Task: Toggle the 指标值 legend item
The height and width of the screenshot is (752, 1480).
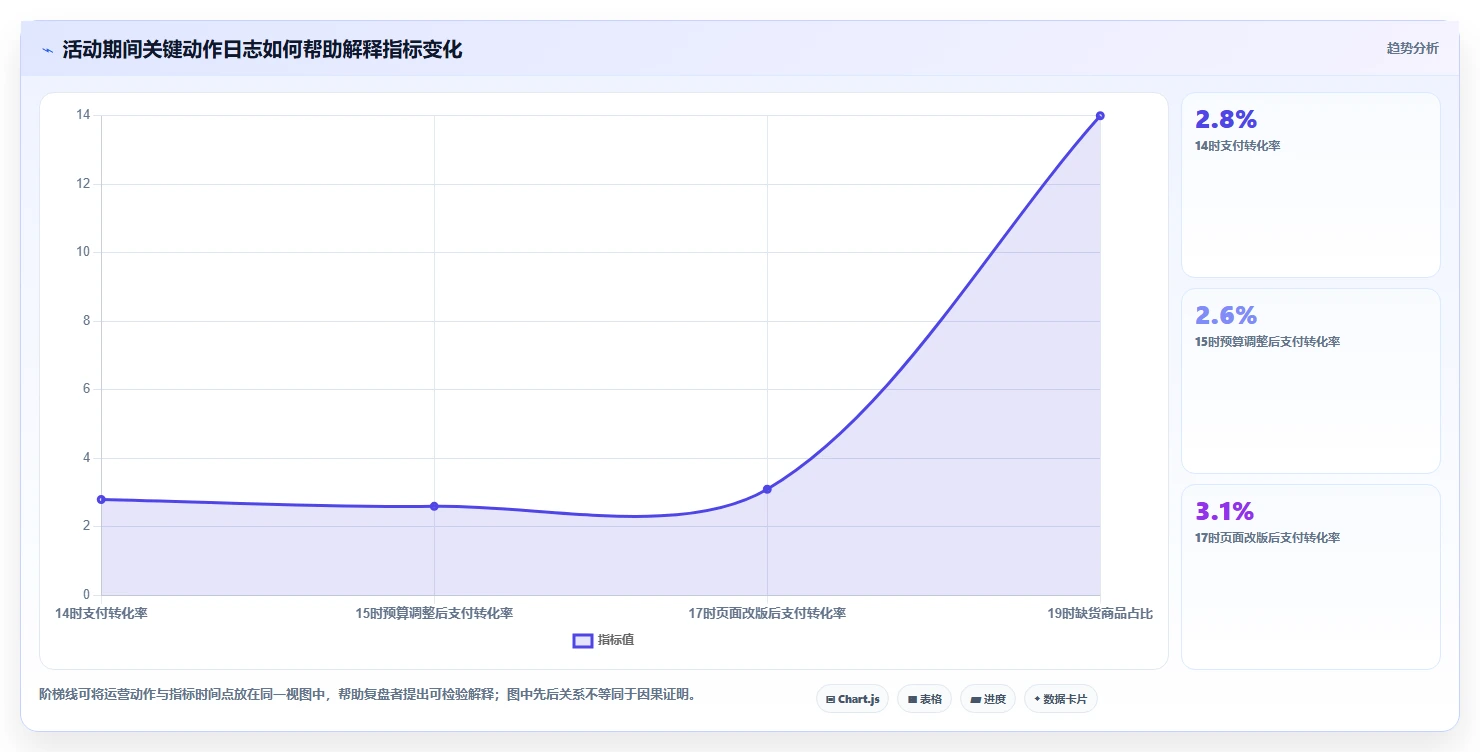Action: coord(603,640)
